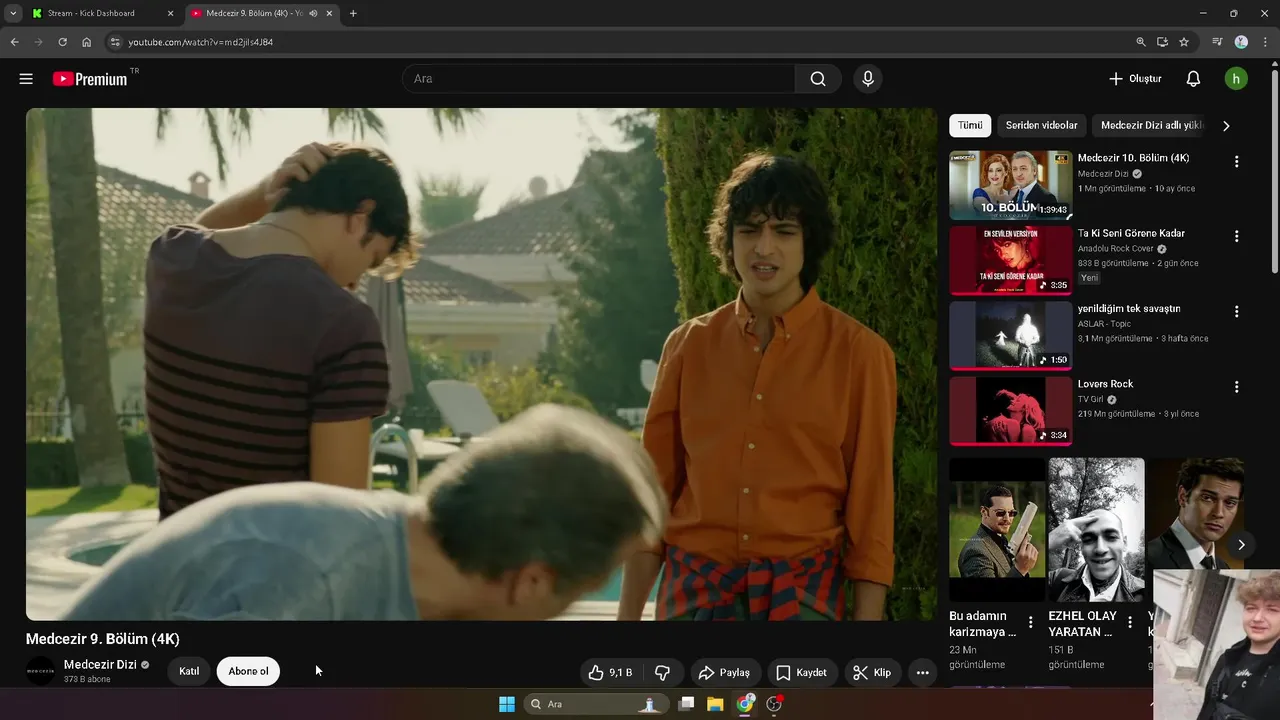
Task: Open Task View on the taskbar
Action: [686, 704]
